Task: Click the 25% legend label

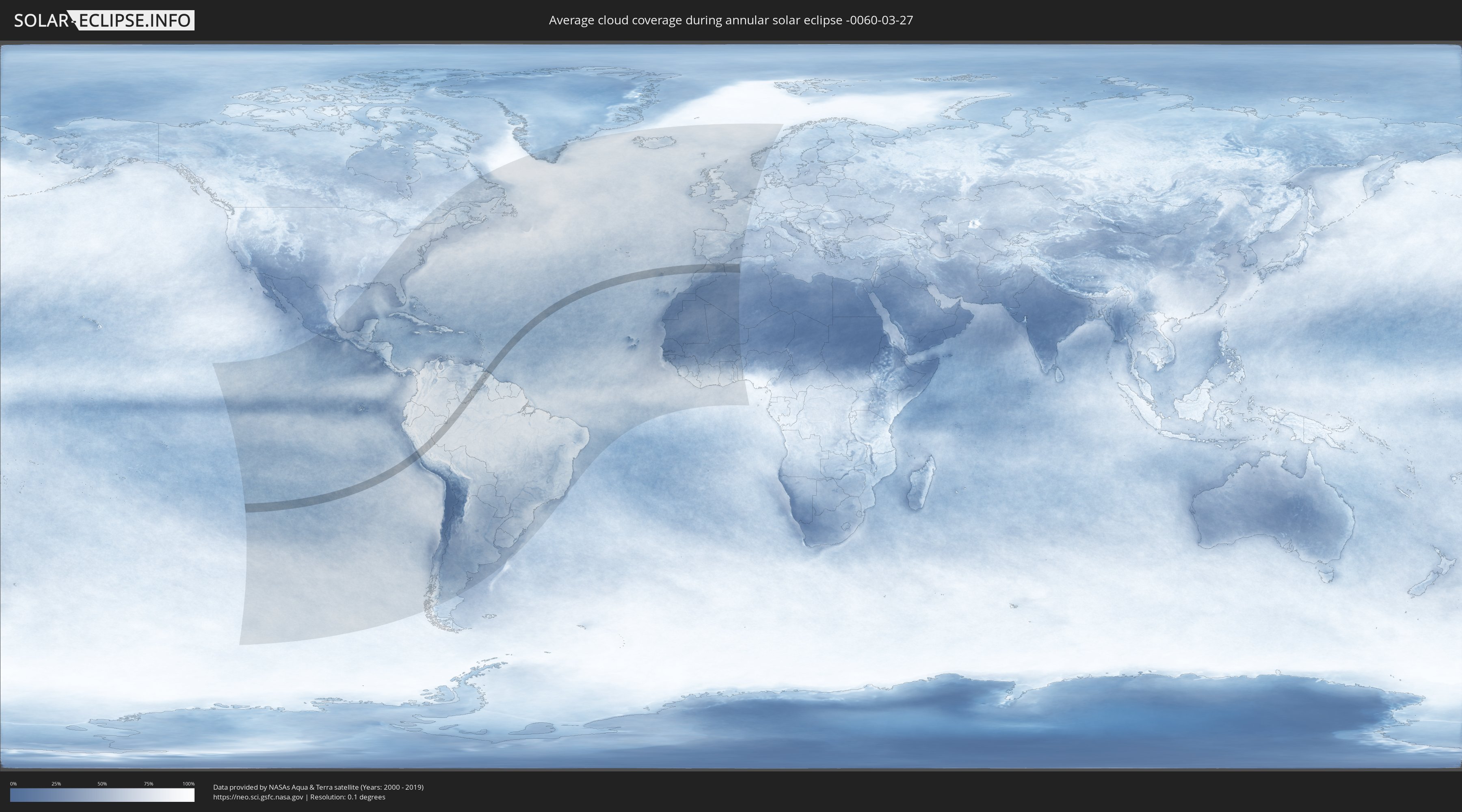Action: click(56, 784)
